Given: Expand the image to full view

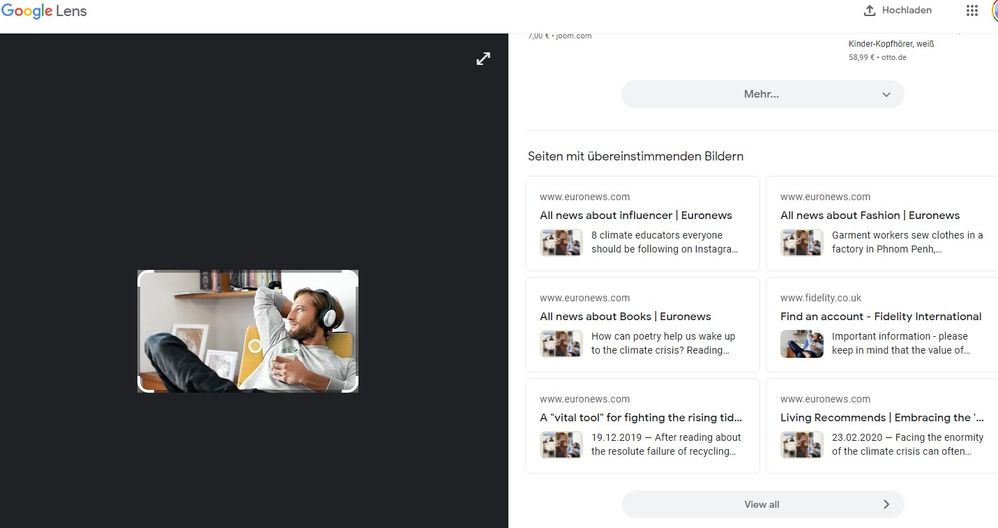Looking at the screenshot, I should tap(484, 59).
